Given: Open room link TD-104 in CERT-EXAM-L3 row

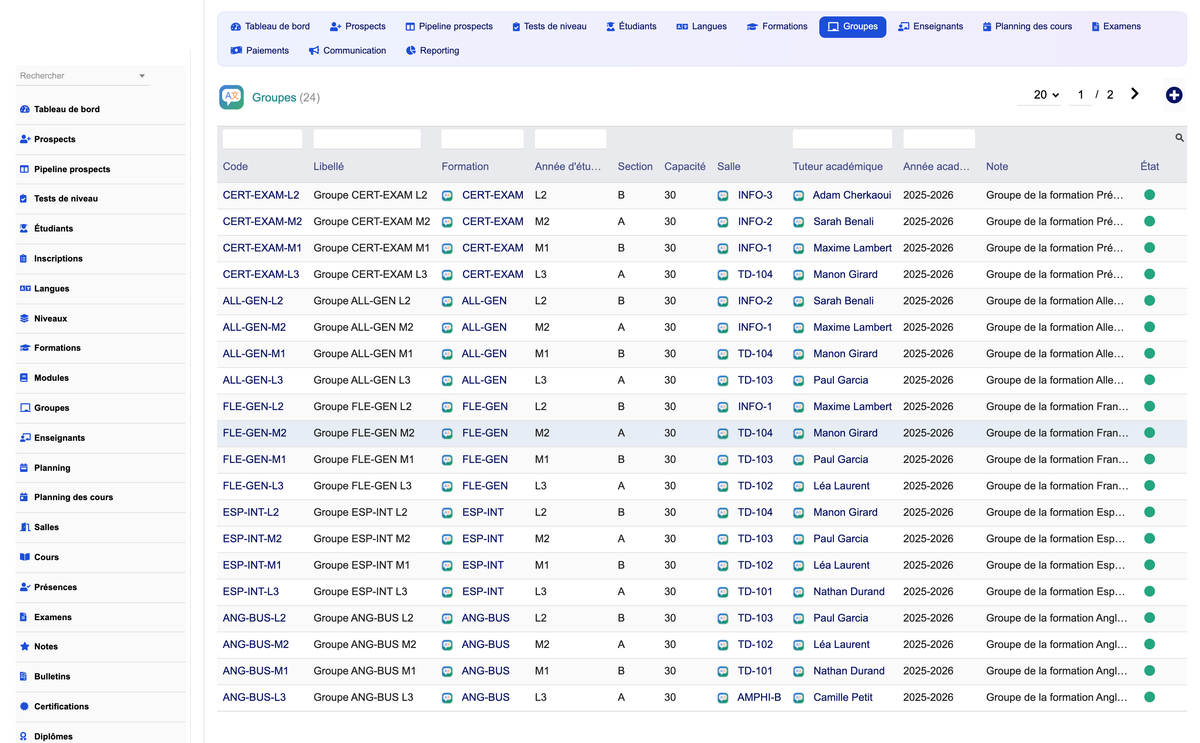Looking at the screenshot, I should point(755,275).
